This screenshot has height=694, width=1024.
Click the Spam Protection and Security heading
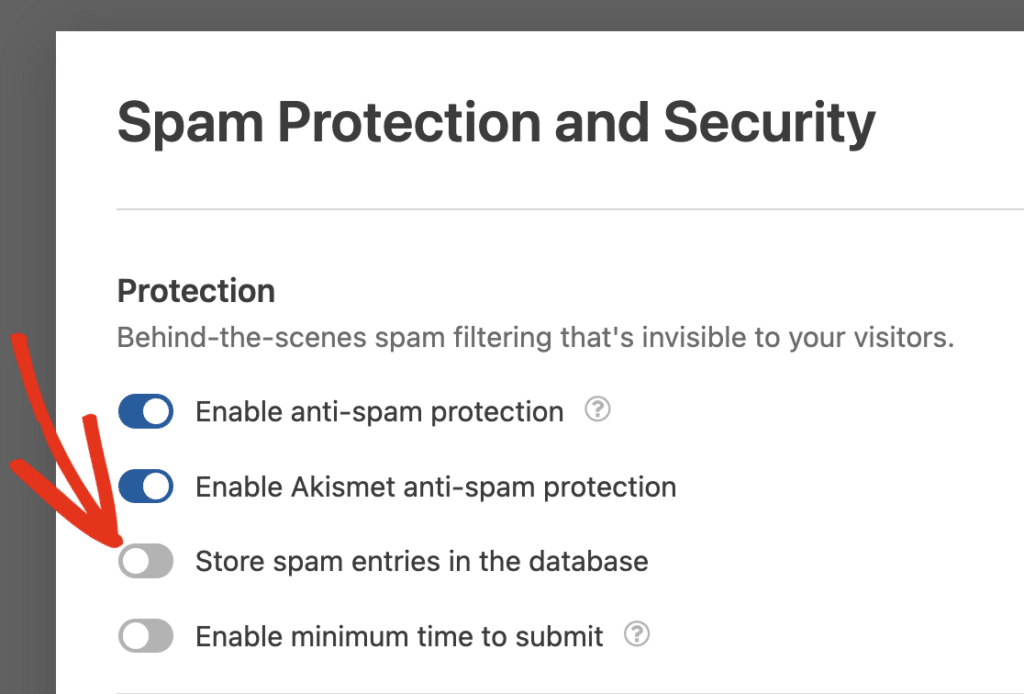[x=496, y=124]
